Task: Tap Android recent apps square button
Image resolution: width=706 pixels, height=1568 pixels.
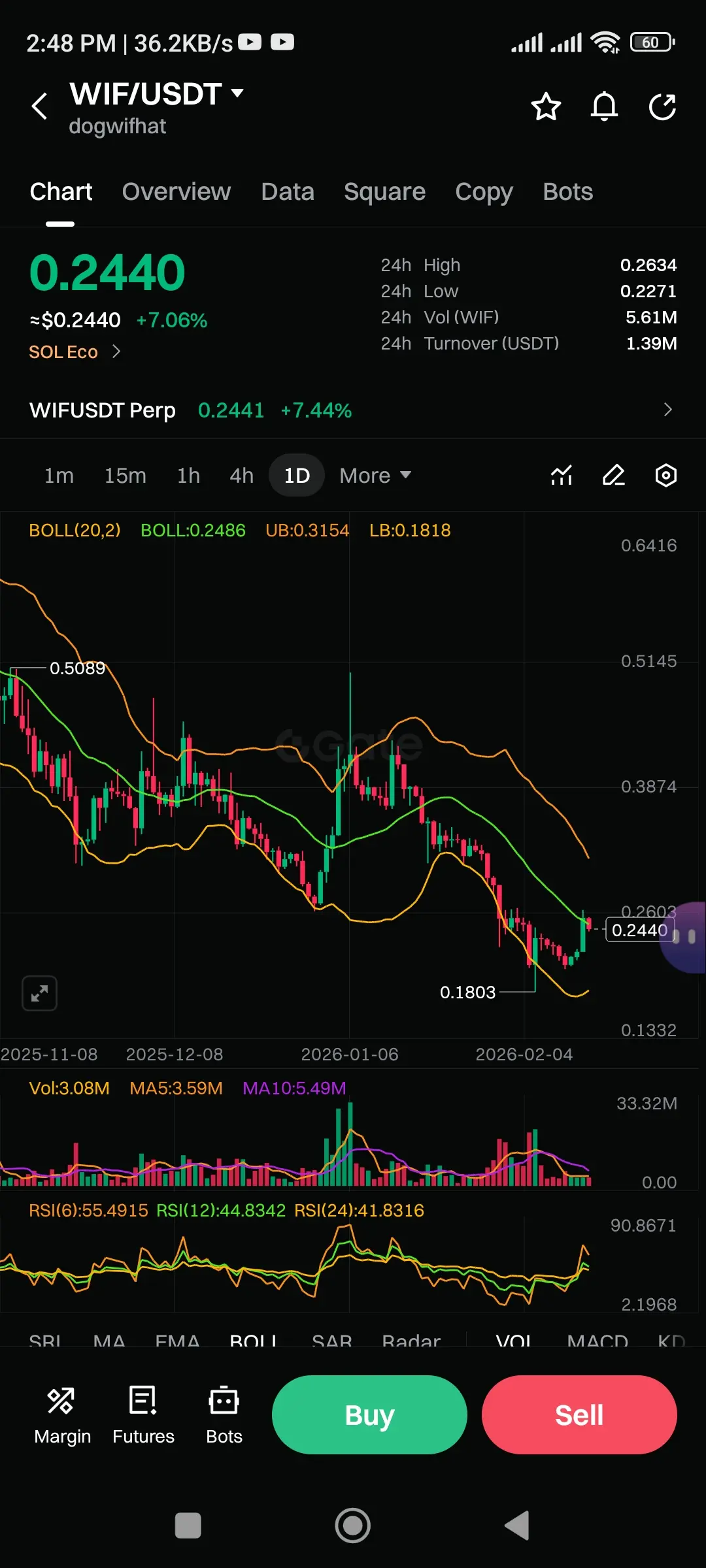Action: (188, 1526)
